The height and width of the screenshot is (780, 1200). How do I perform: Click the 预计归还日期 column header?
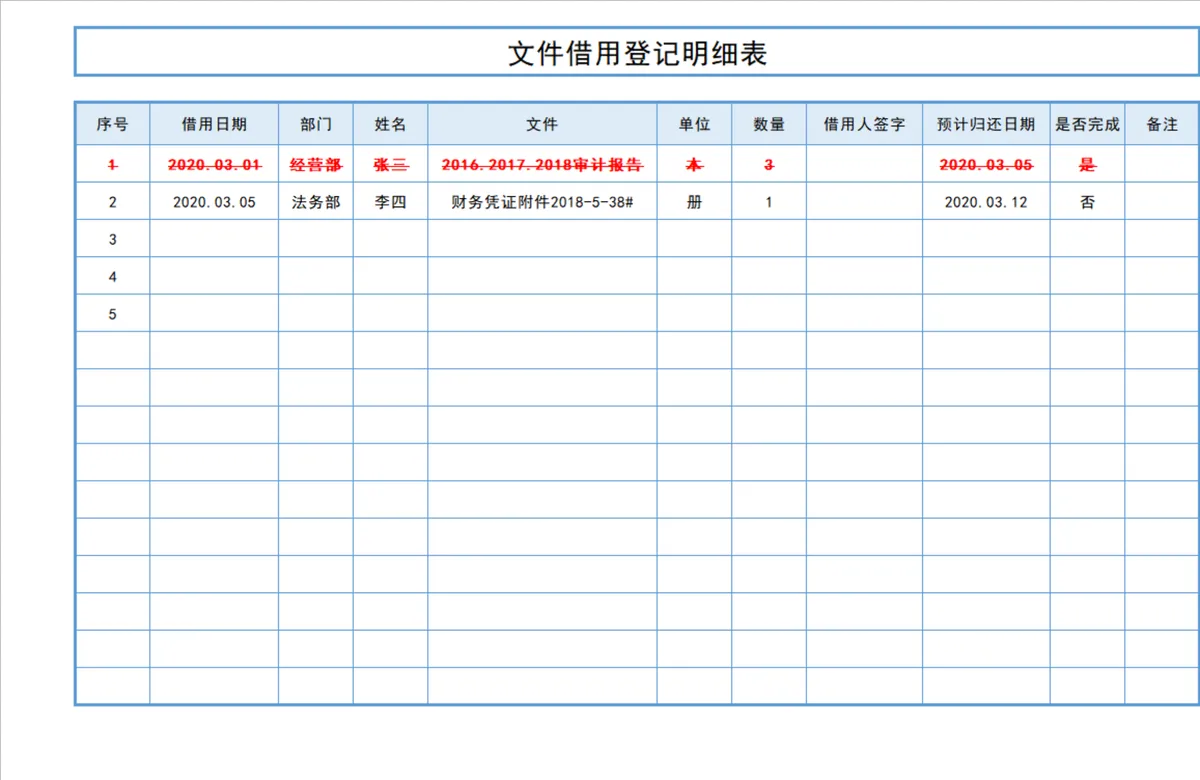[x=986, y=124]
